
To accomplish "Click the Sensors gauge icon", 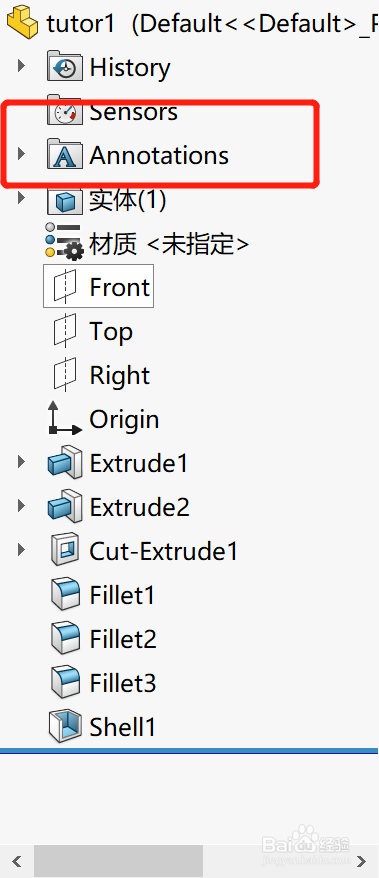I will click(x=65, y=111).
